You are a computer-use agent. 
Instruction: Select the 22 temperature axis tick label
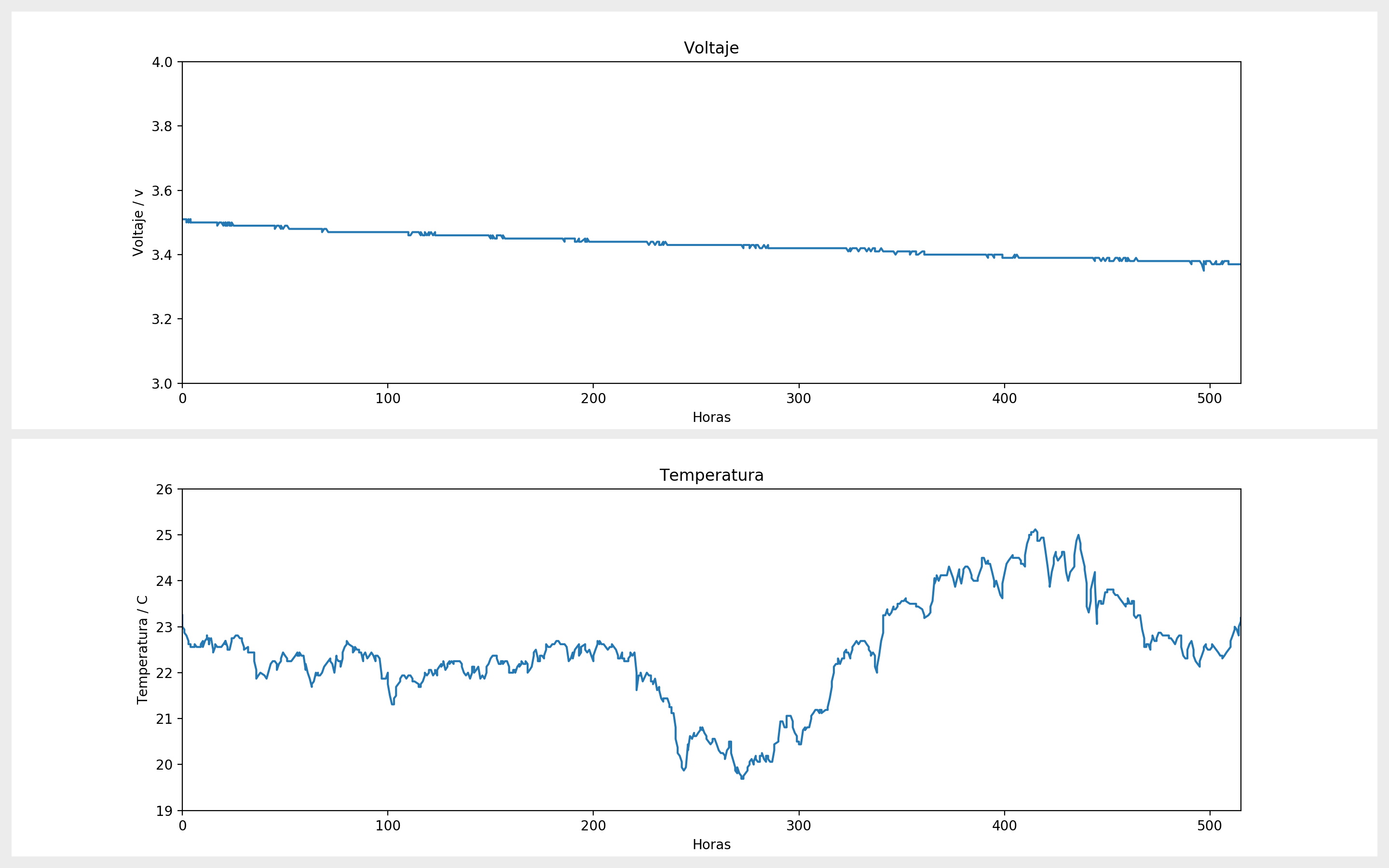click(164, 673)
